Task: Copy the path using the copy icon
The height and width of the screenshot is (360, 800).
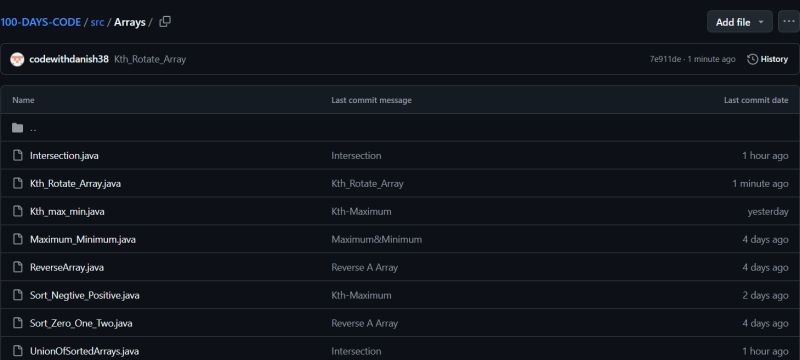Action: [165, 22]
